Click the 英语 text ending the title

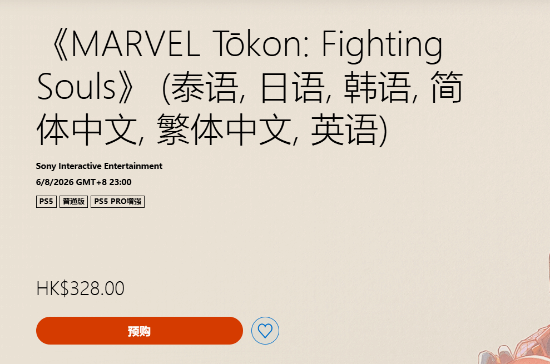tap(344, 129)
